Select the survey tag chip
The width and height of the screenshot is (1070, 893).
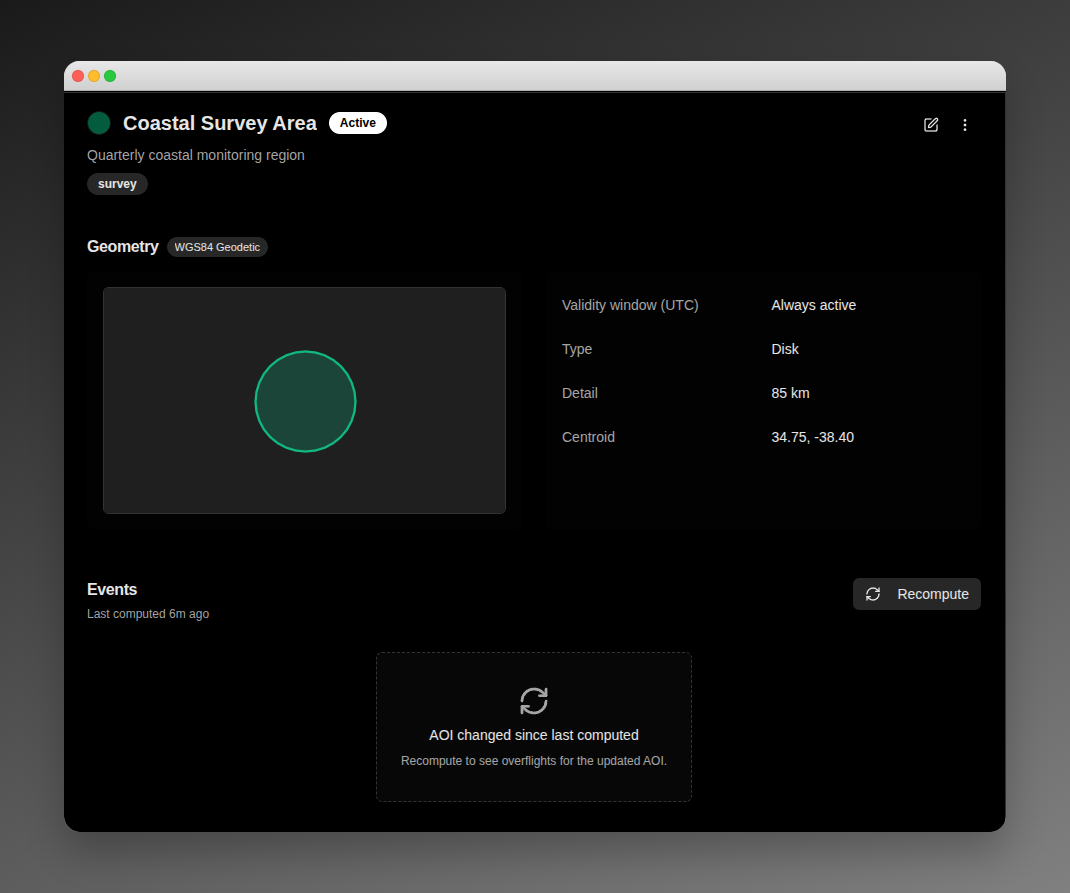pyautogui.click(x=117, y=184)
